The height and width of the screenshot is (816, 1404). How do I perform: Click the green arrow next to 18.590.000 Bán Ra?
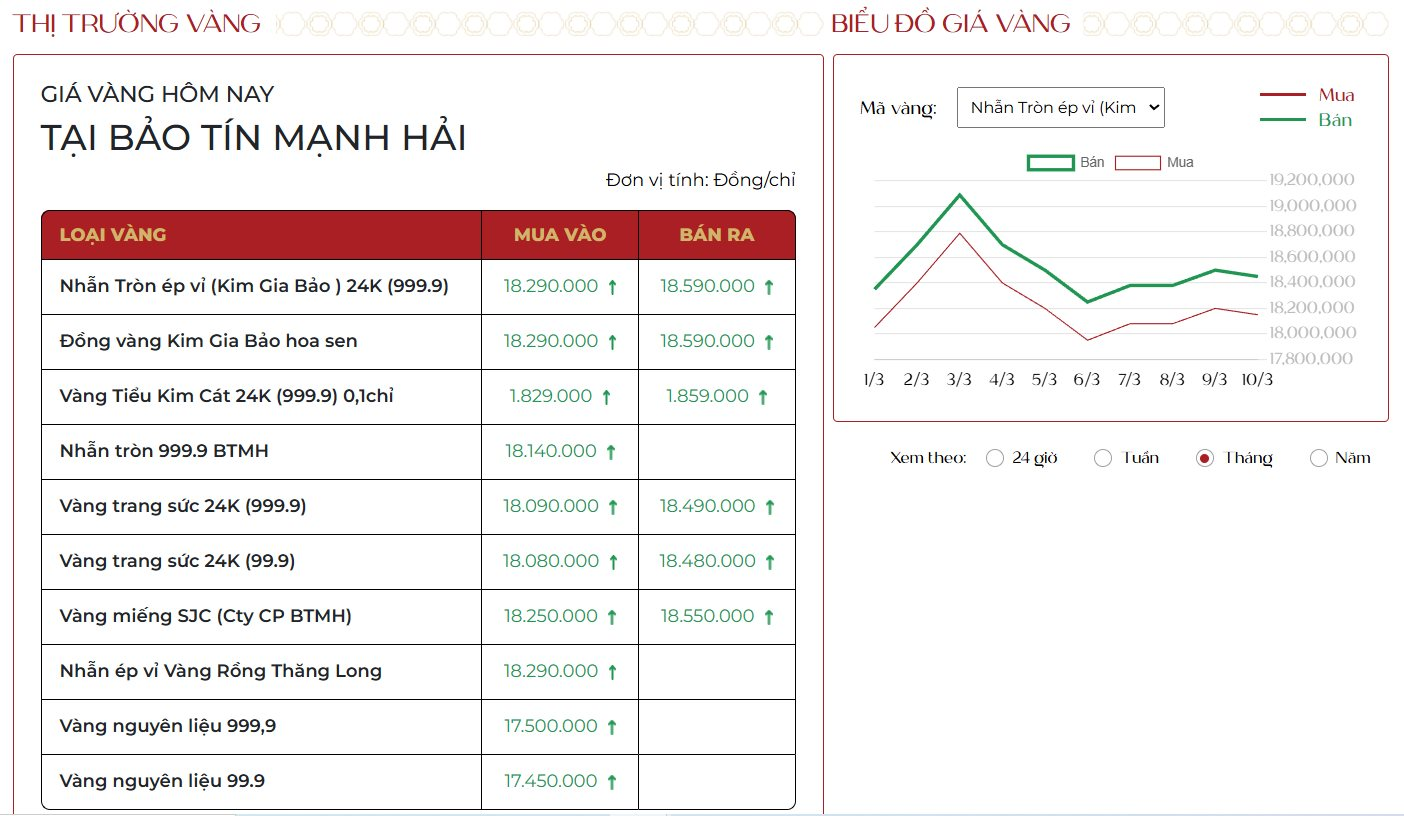(x=768, y=286)
